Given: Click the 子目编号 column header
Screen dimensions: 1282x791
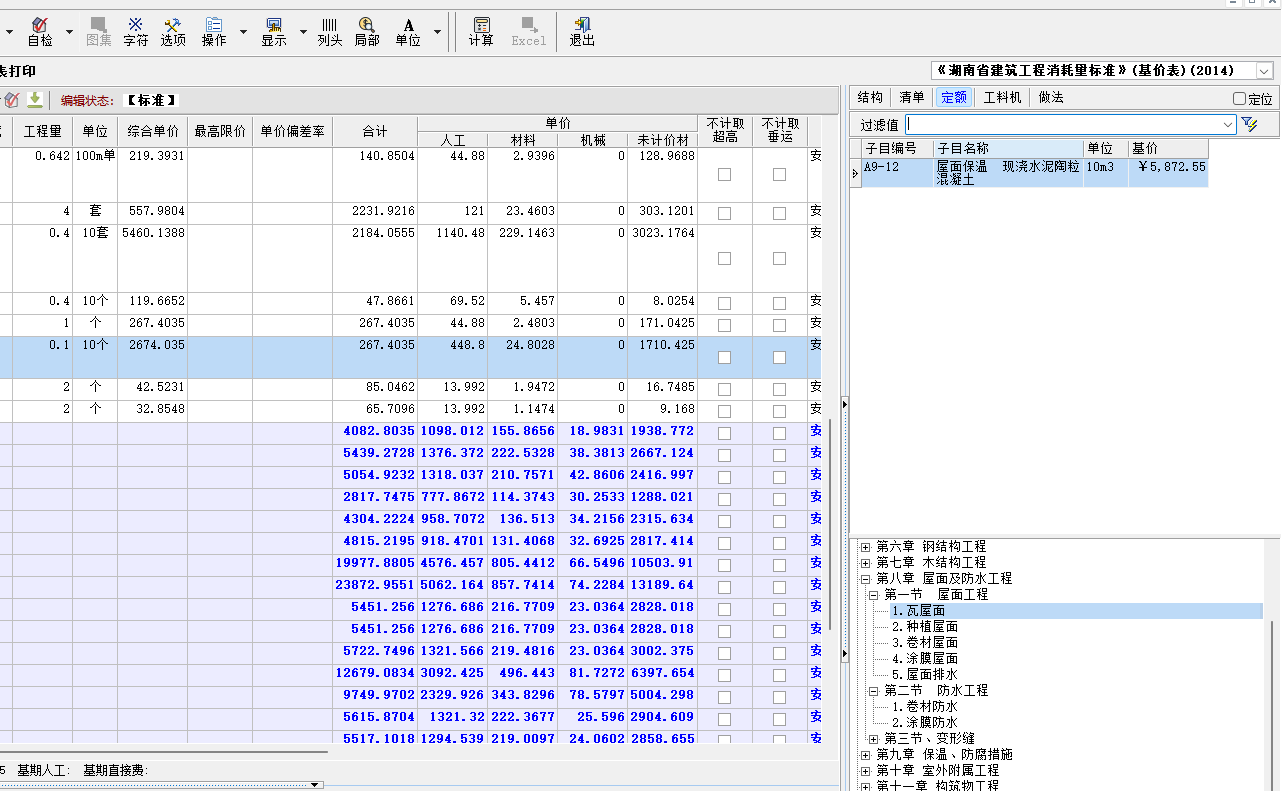Looking at the screenshot, I should coord(898,149).
